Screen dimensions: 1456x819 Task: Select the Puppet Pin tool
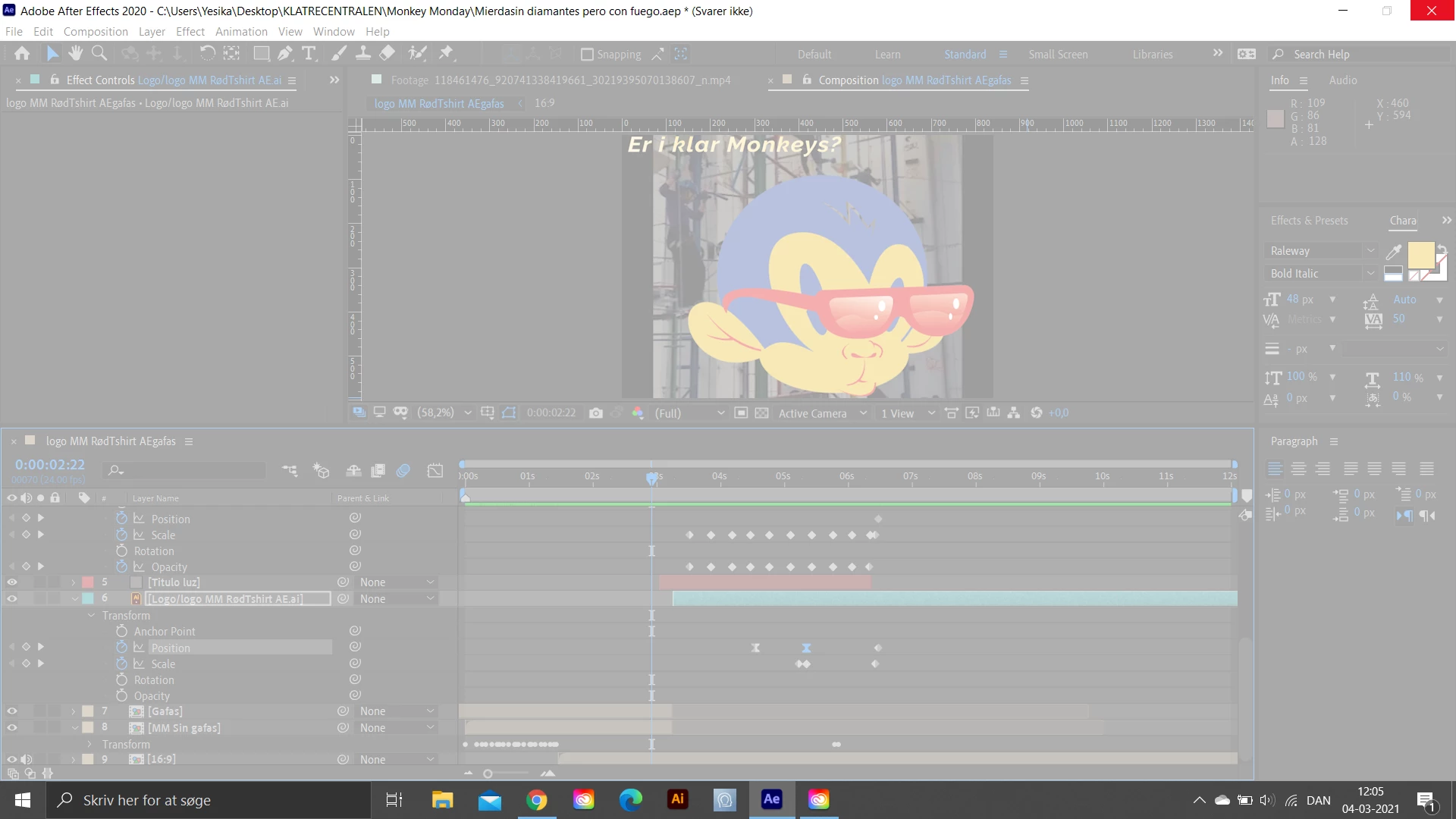446,53
